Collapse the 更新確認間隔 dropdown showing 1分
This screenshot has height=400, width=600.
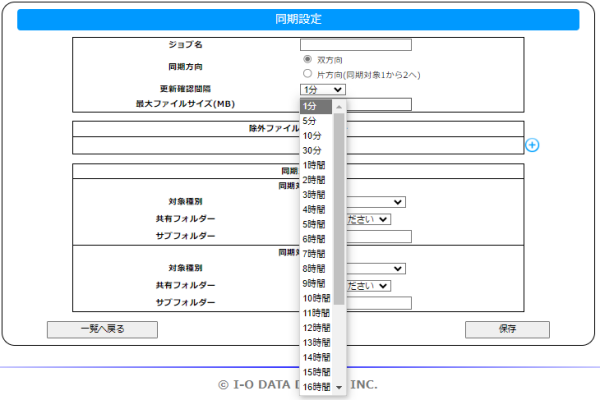coord(323,90)
